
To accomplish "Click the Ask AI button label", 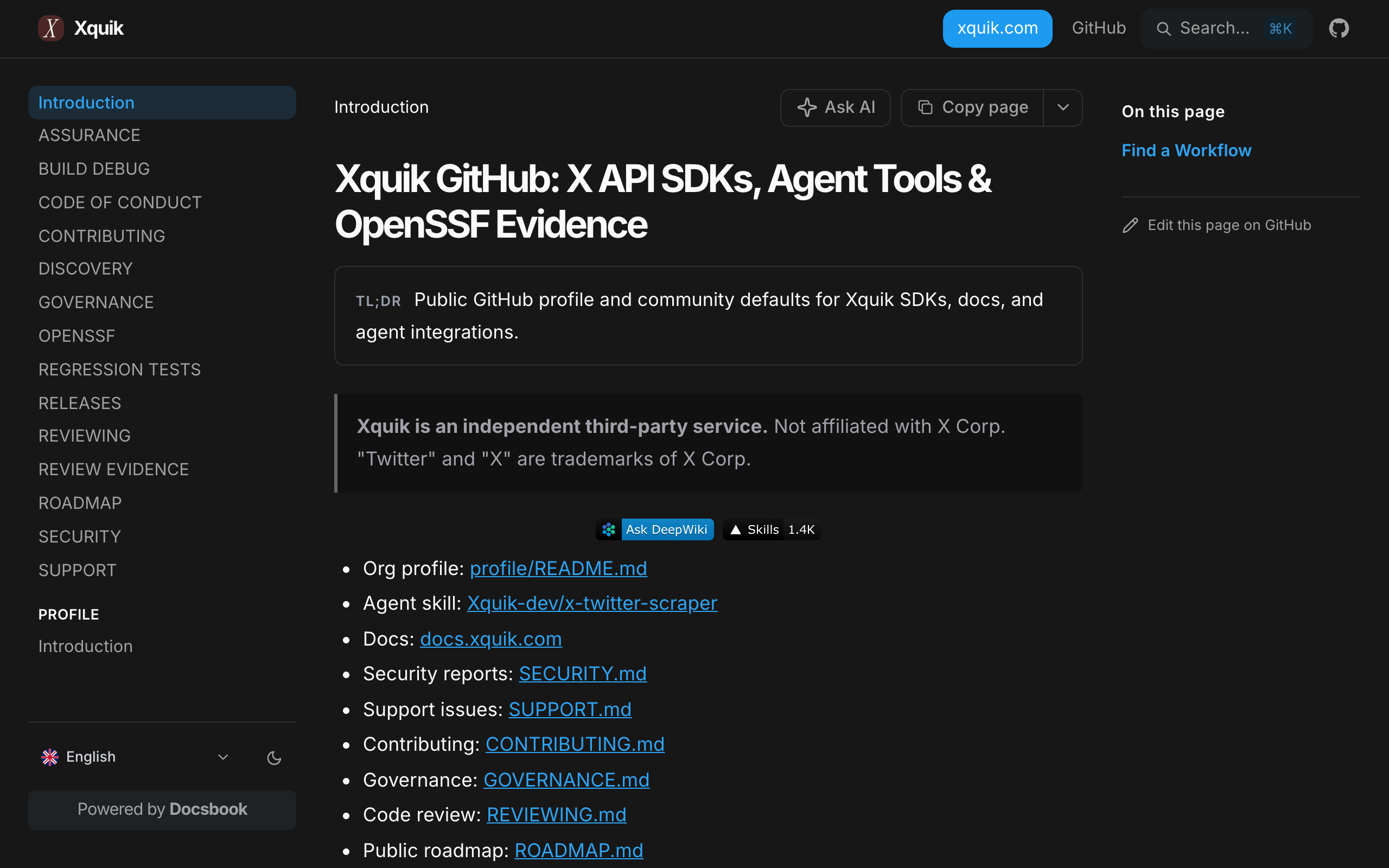I will coord(850,107).
